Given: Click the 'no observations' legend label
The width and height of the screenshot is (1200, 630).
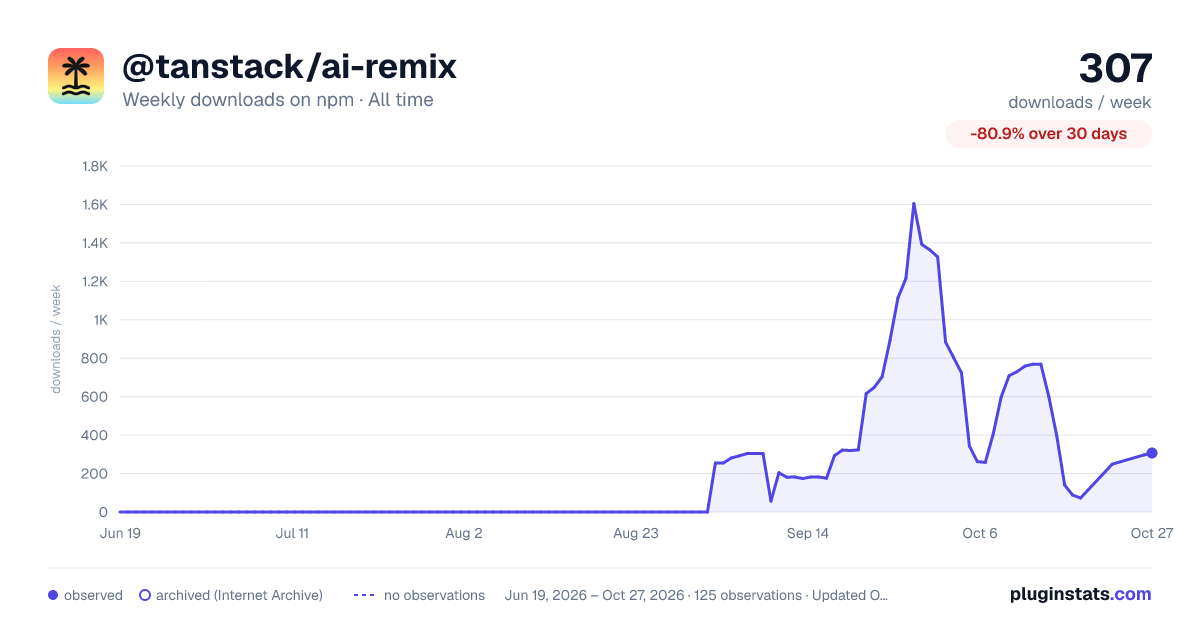Looking at the screenshot, I should click(434, 595).
